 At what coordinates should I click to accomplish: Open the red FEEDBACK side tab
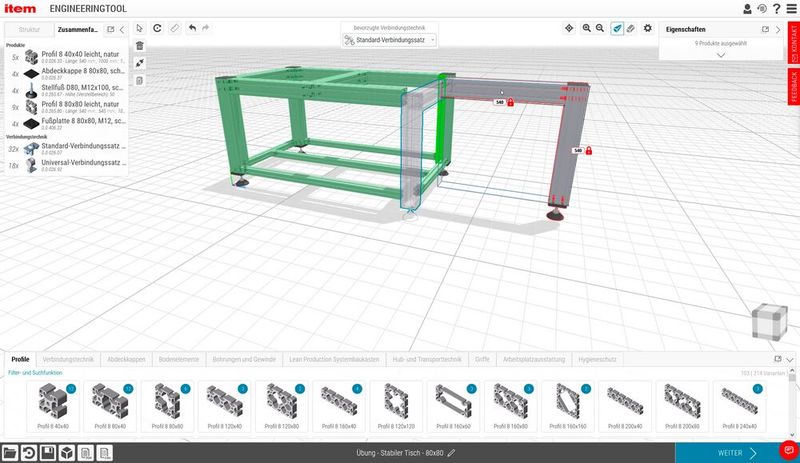tap(794, 86)
